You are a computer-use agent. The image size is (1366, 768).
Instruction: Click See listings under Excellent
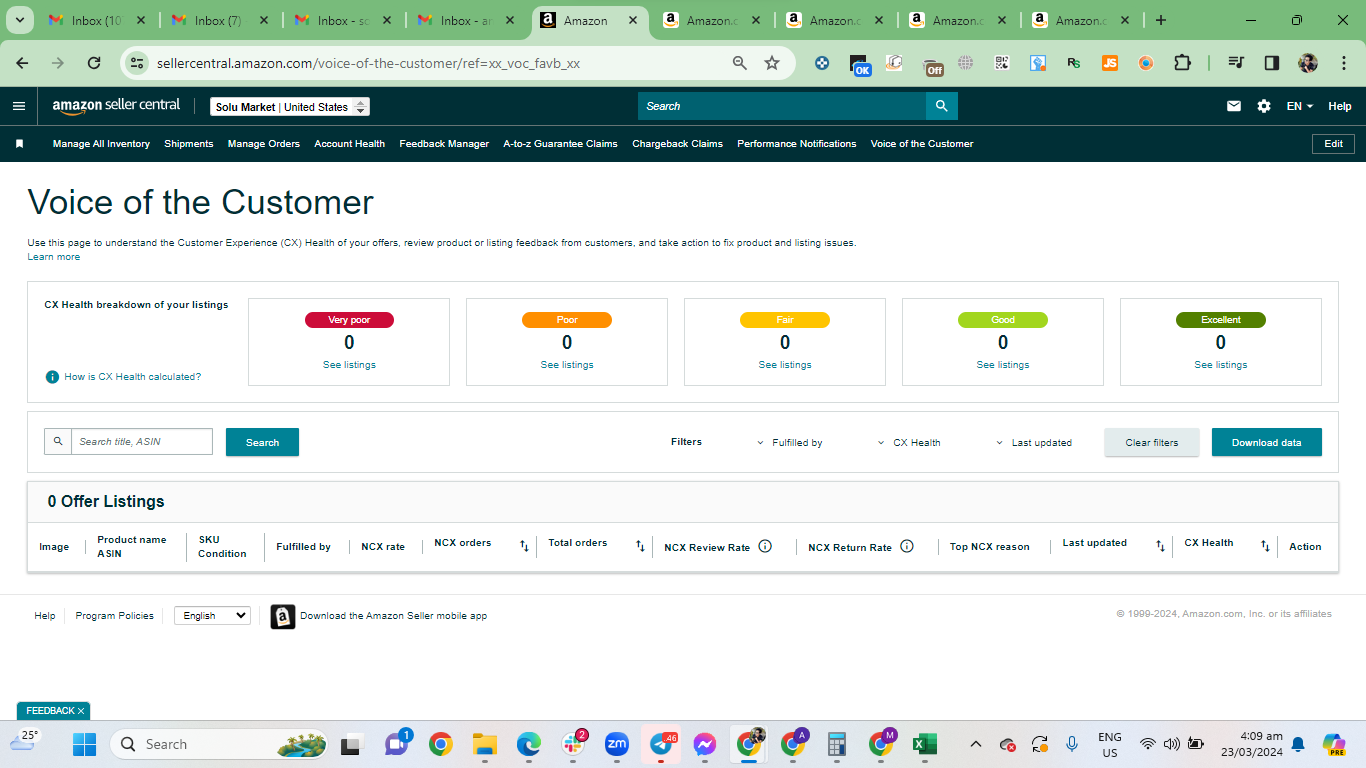pyautogui.click(x=1221, y=365)
